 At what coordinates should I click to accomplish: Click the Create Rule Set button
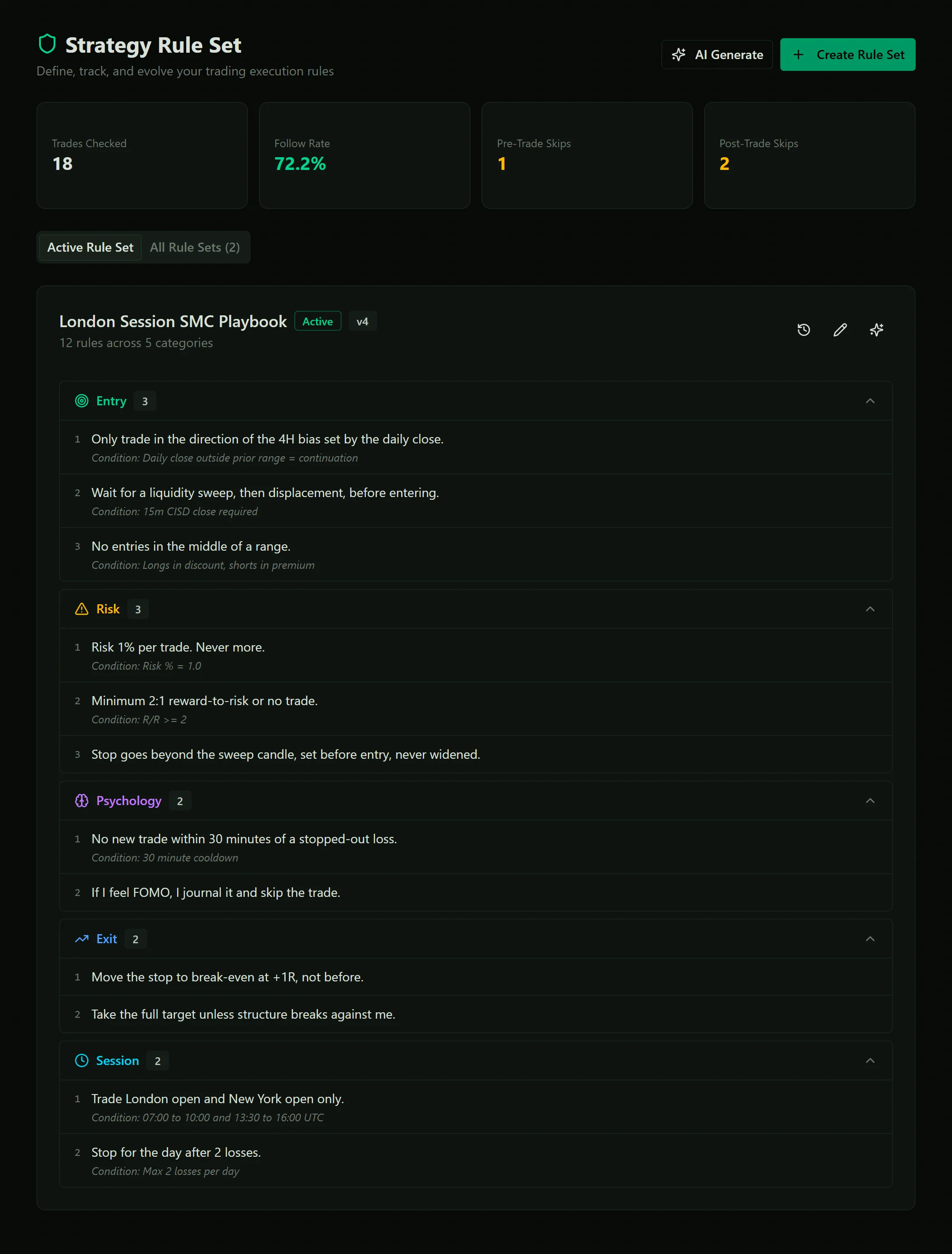tap(848, 55)
